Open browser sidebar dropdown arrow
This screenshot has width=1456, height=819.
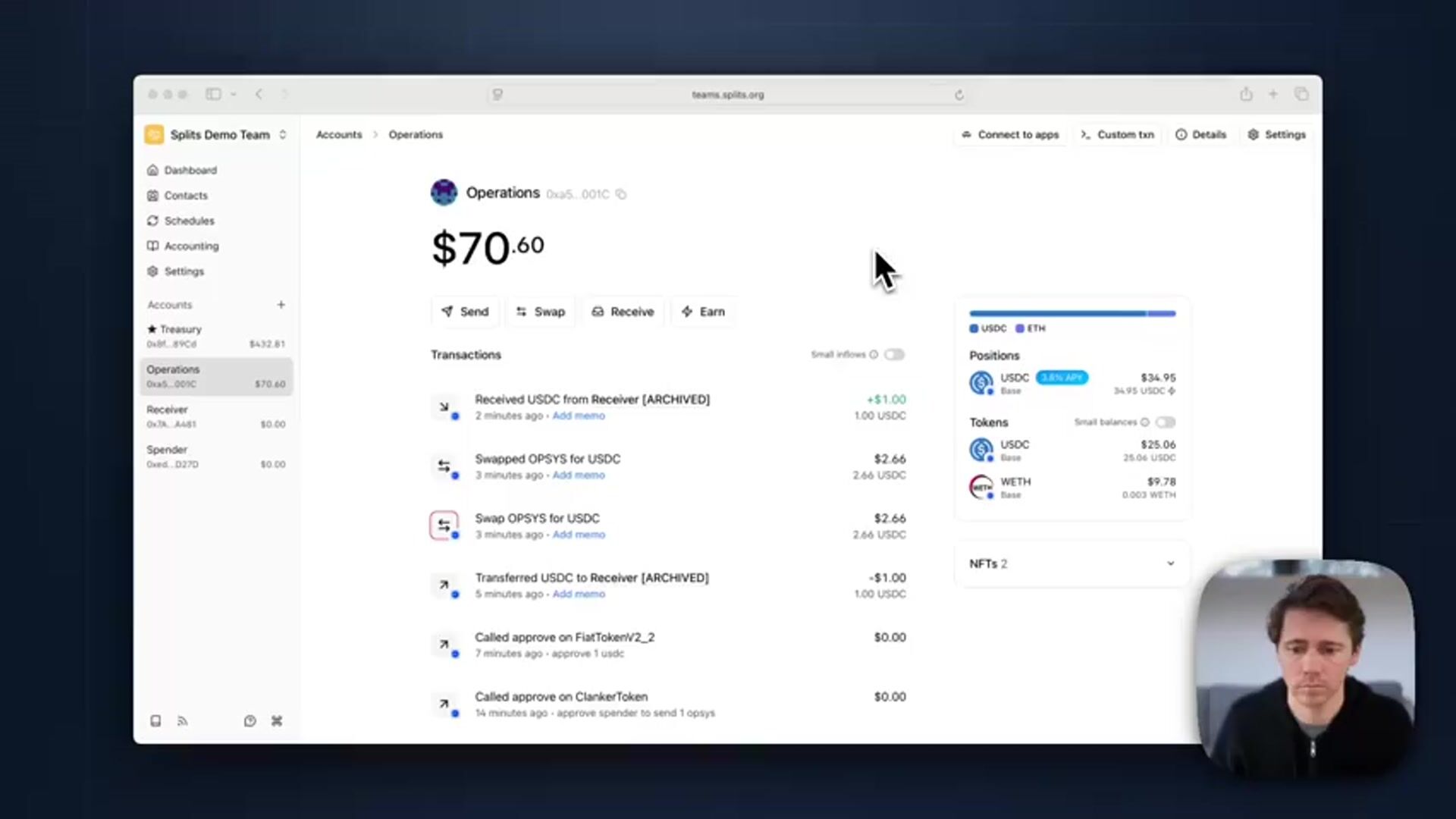pos(234,94)
